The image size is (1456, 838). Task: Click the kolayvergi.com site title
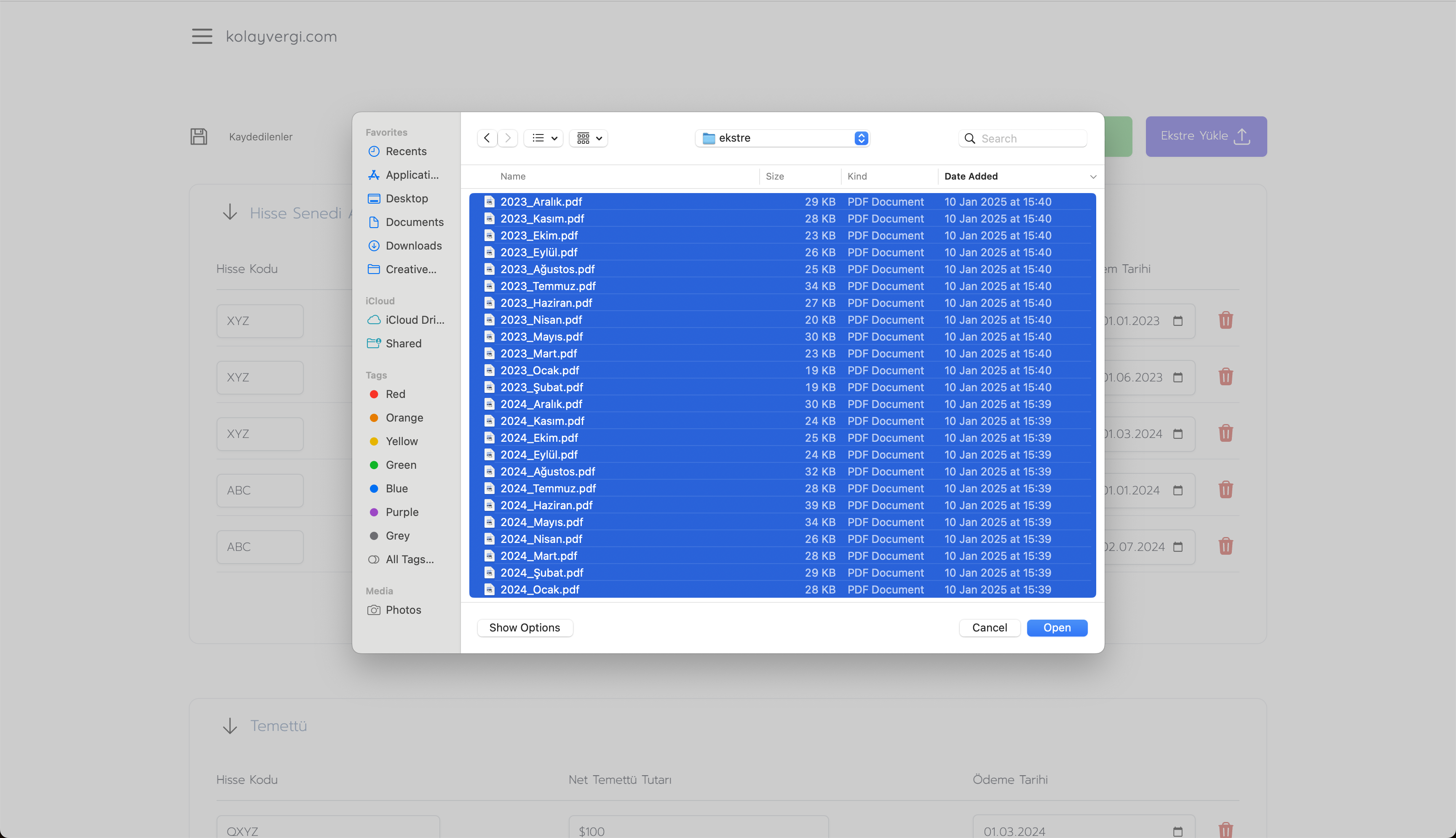click(x=281, y=36)
